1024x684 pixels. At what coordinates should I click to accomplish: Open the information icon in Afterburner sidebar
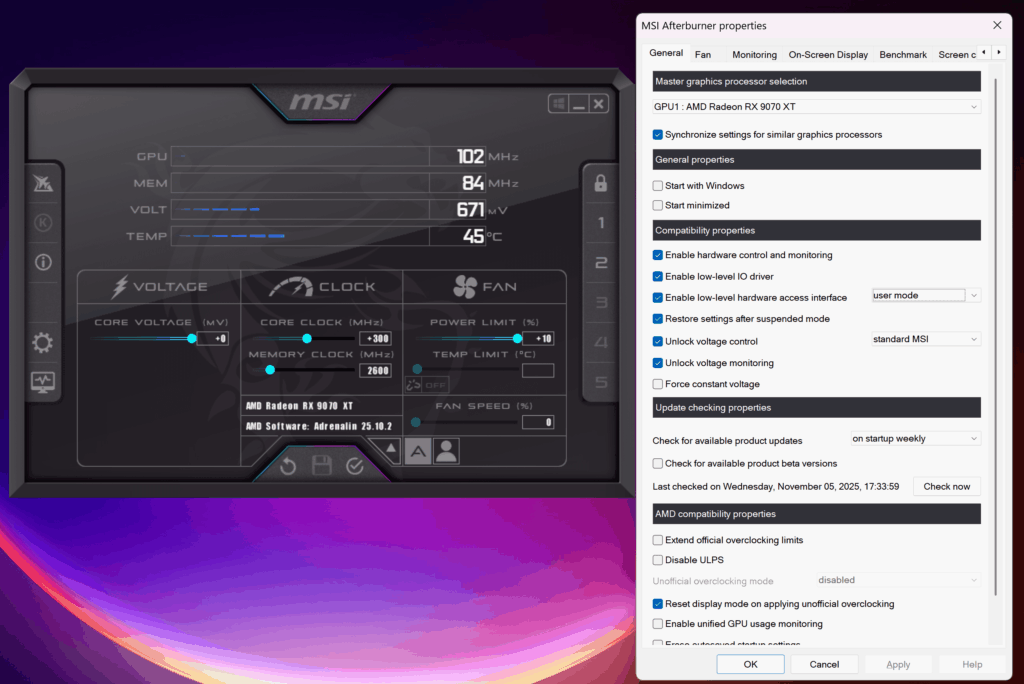click(43, 263)
